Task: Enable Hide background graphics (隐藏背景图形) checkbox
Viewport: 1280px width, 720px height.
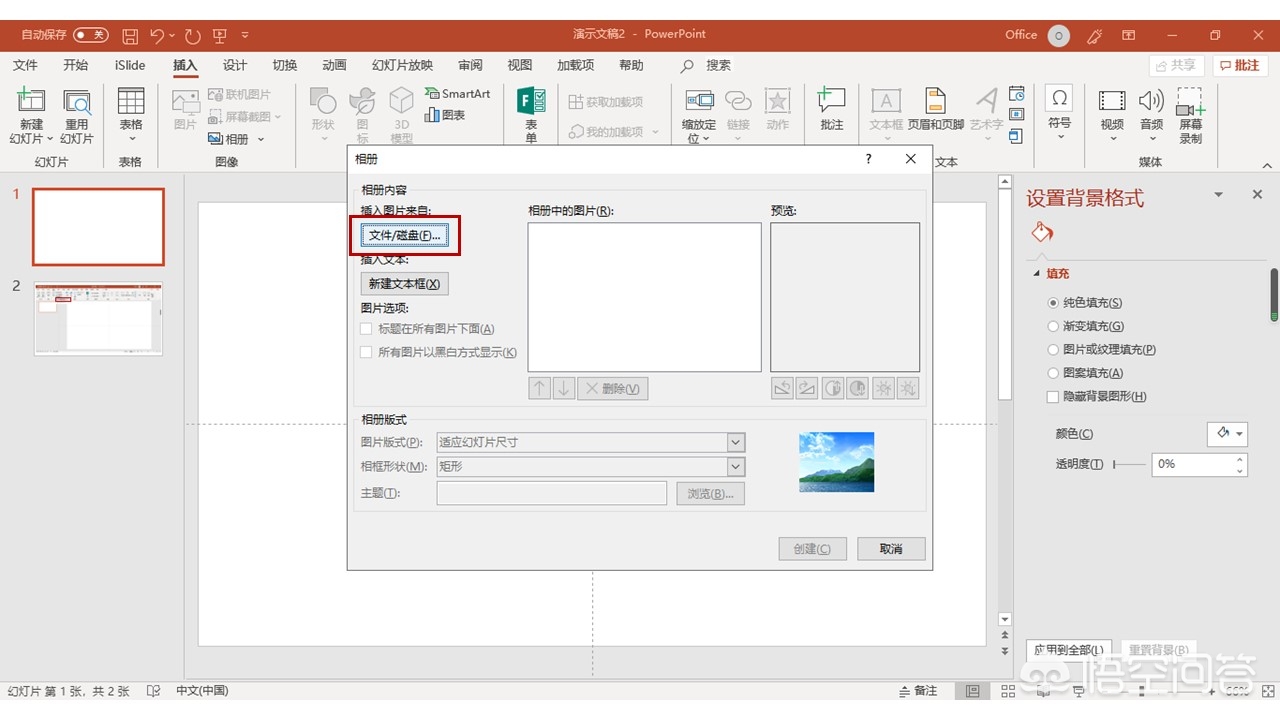Action: [x=1053, y=397]
